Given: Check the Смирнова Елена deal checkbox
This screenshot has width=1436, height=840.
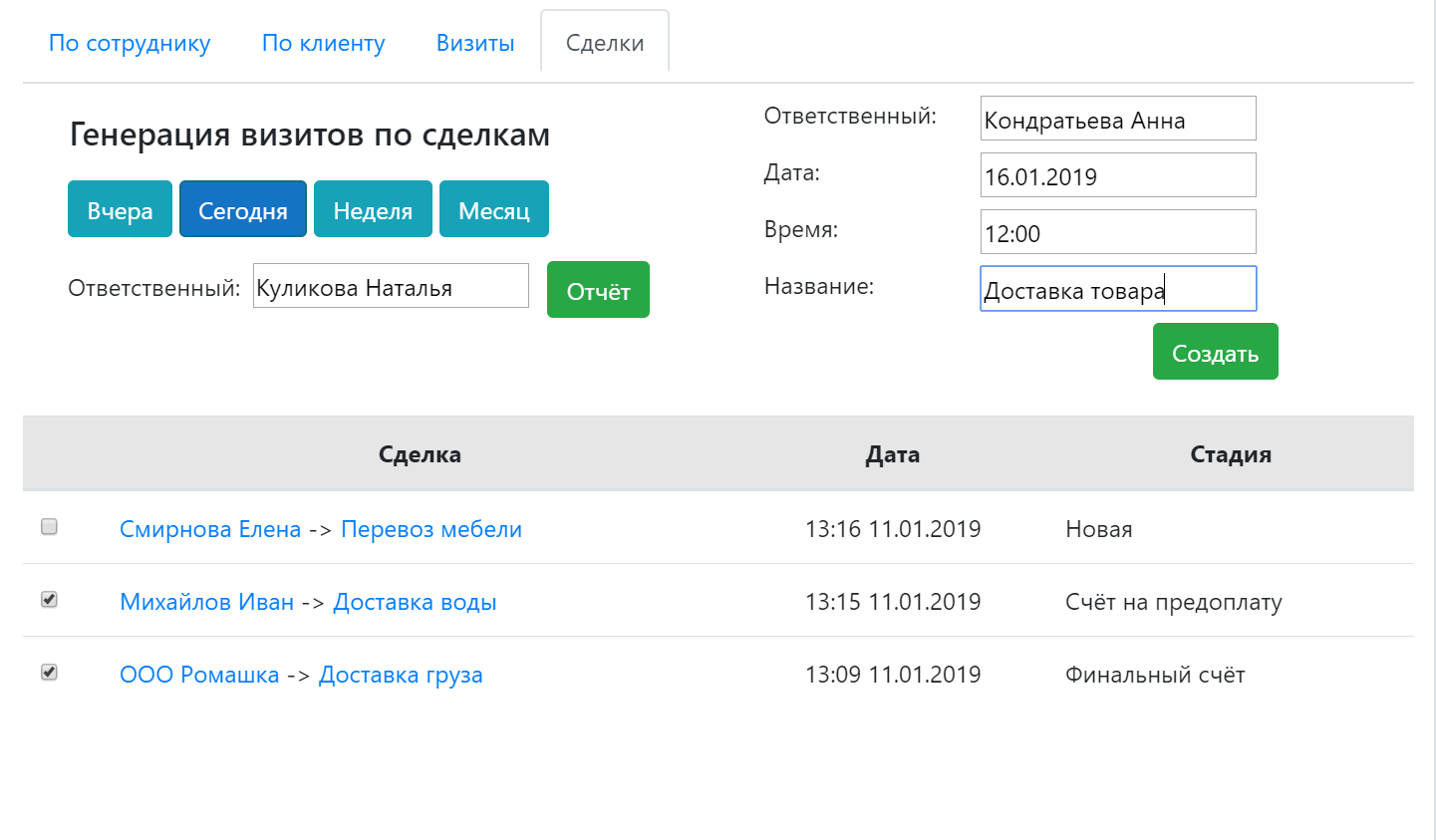Looking at the screenshot, I should tap(49, 527).
